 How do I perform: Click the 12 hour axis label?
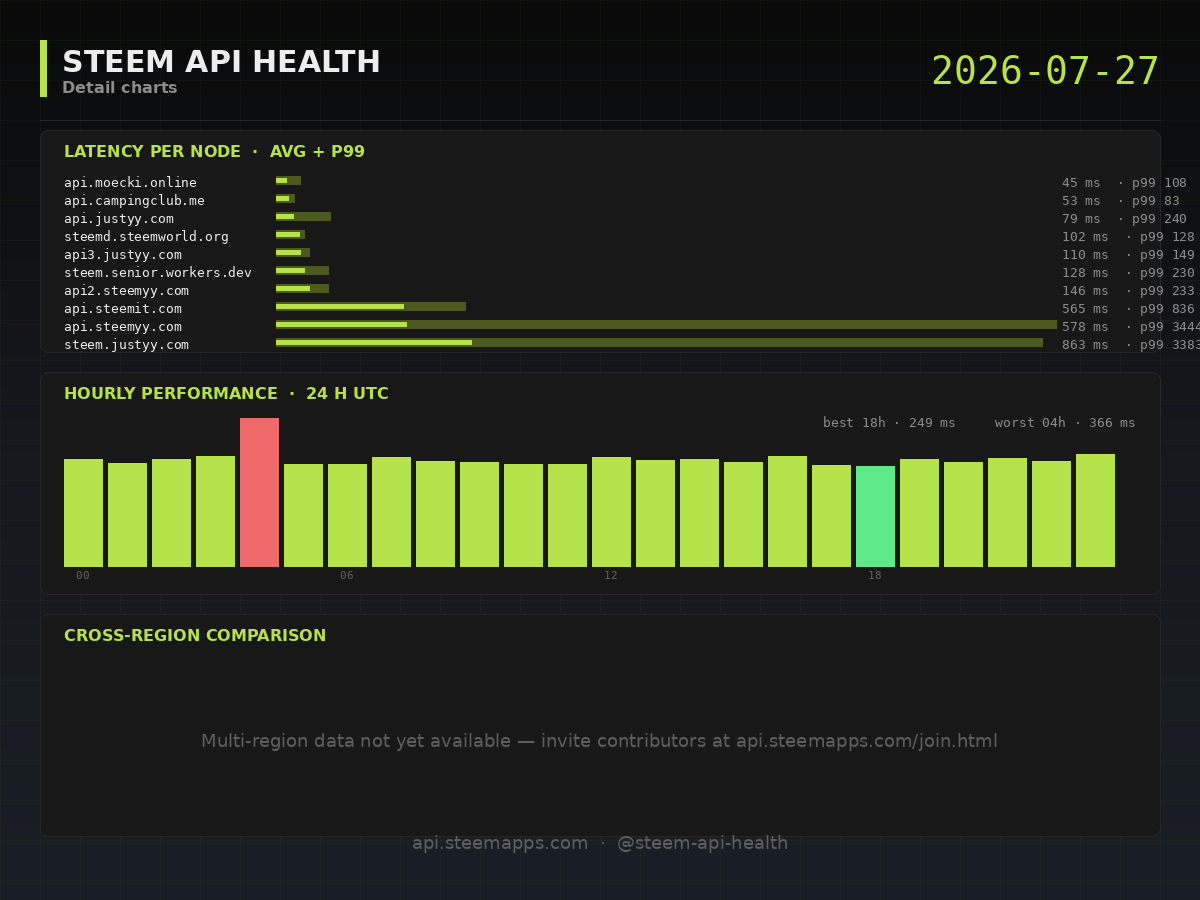[x=611, y=576]
